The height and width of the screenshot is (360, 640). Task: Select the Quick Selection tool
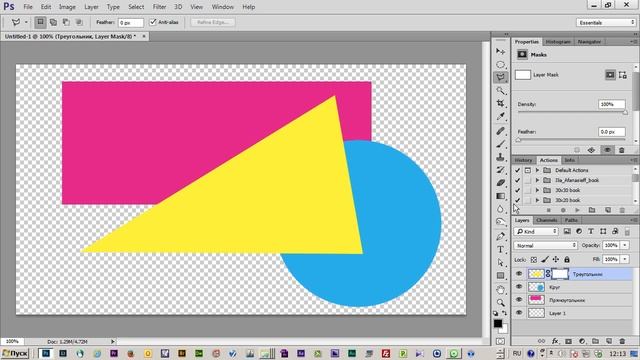click(500, 90)
